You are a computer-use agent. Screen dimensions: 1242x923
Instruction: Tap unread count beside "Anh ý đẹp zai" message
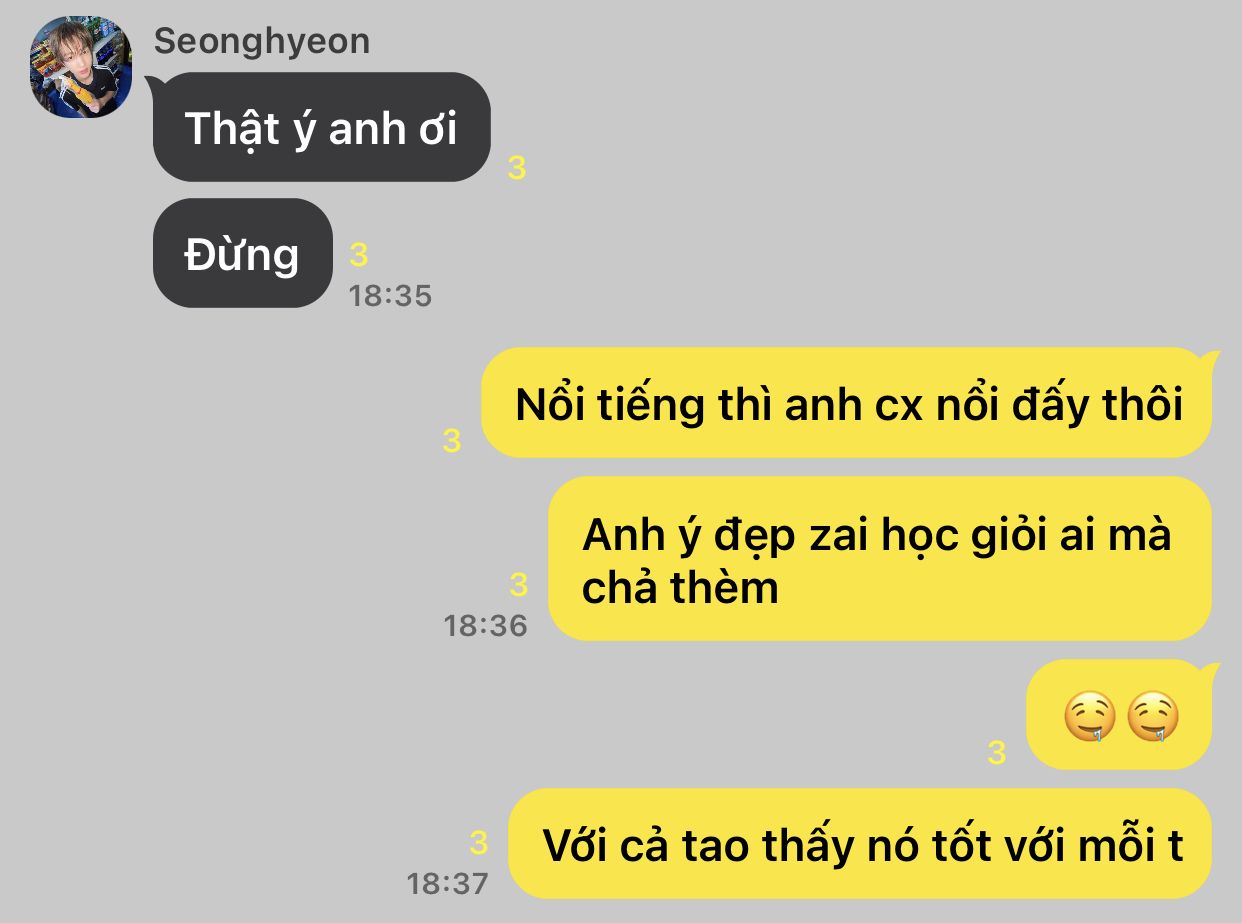(518, 584)
